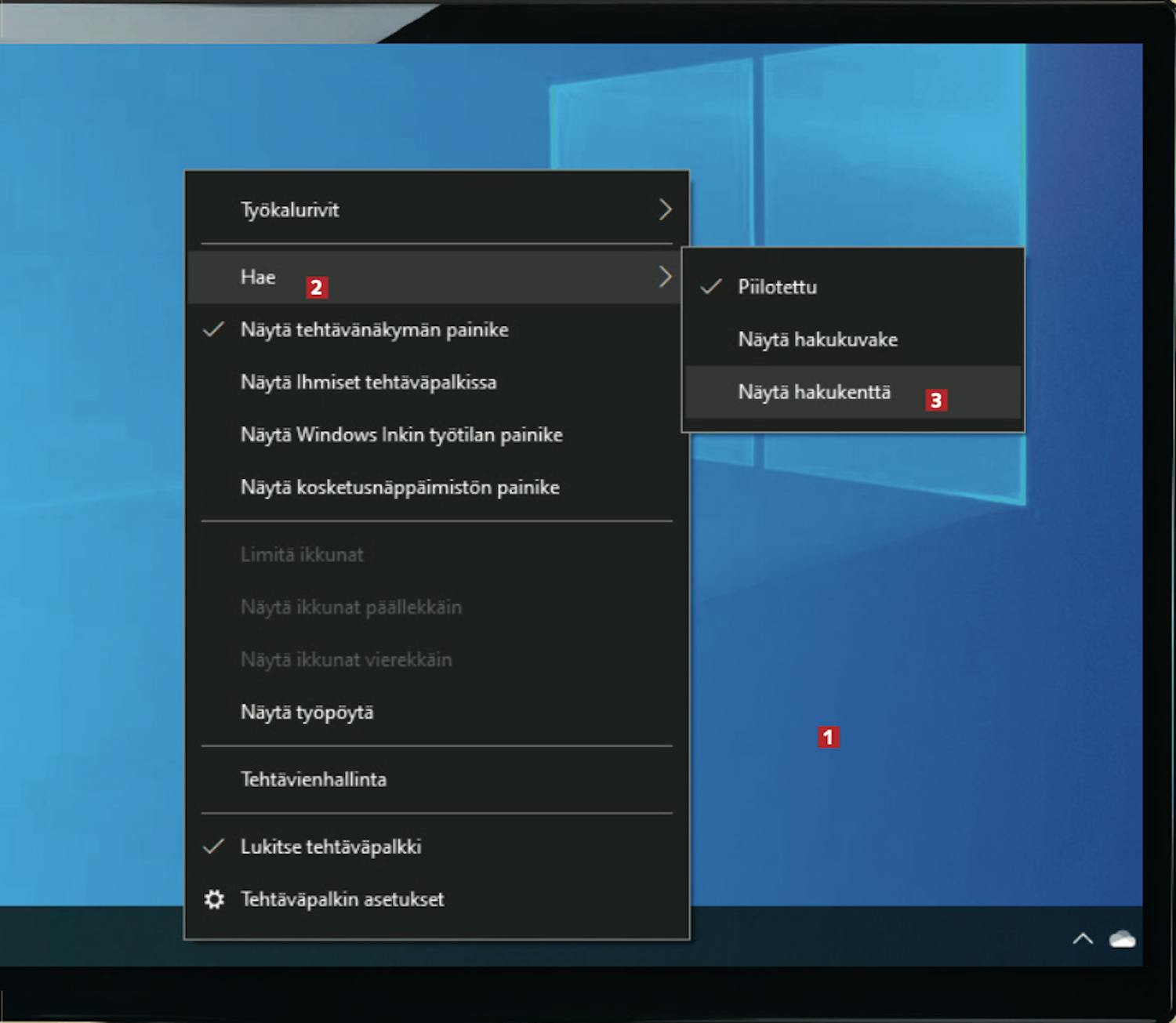Image resolution: width=1176 pixels, height=1023 pixels.
Task: Choose Näytä hakukenttä
Action: [814, 392]
